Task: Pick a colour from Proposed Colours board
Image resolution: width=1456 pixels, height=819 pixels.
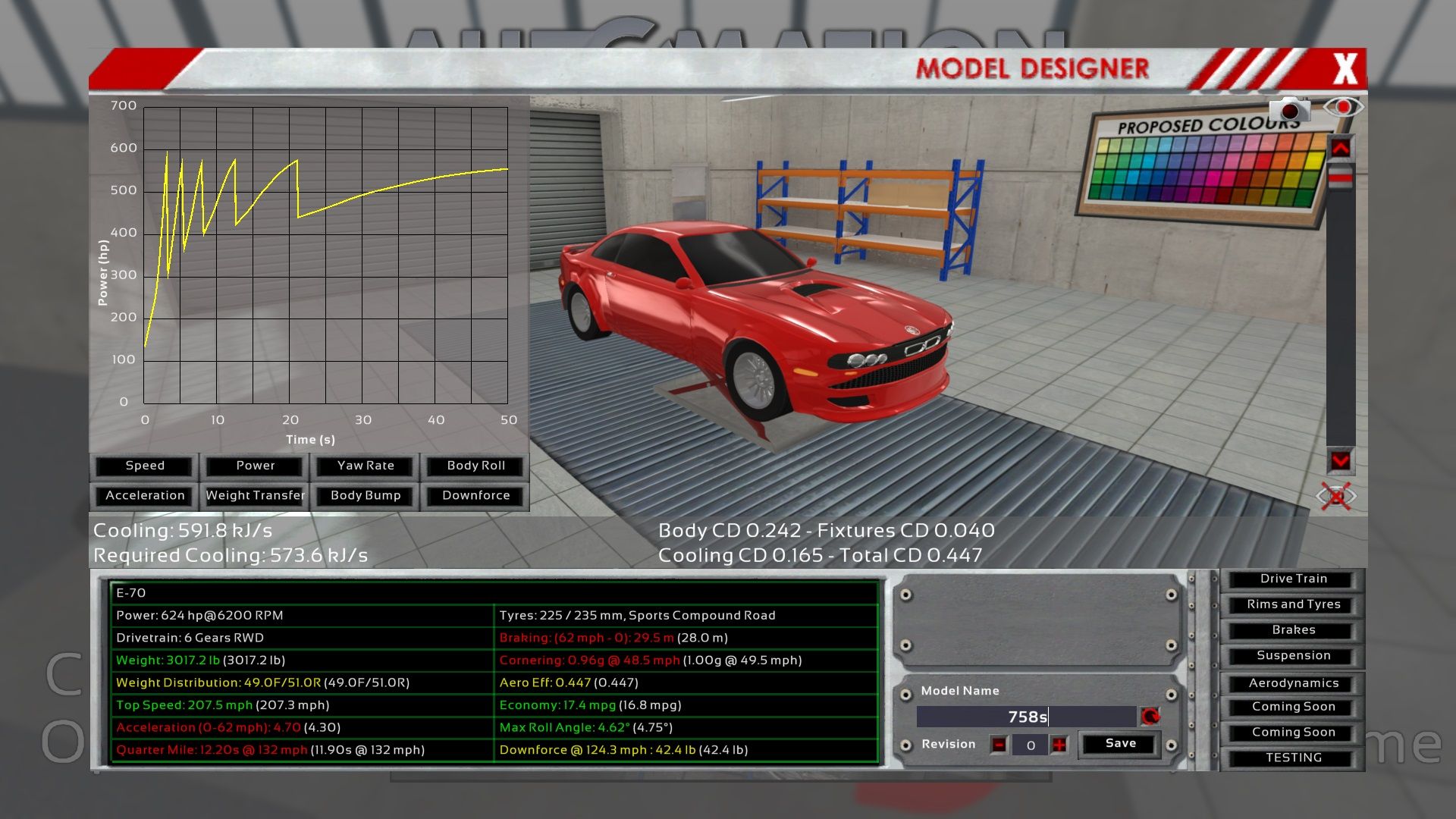Action: tap(1206, 168)
